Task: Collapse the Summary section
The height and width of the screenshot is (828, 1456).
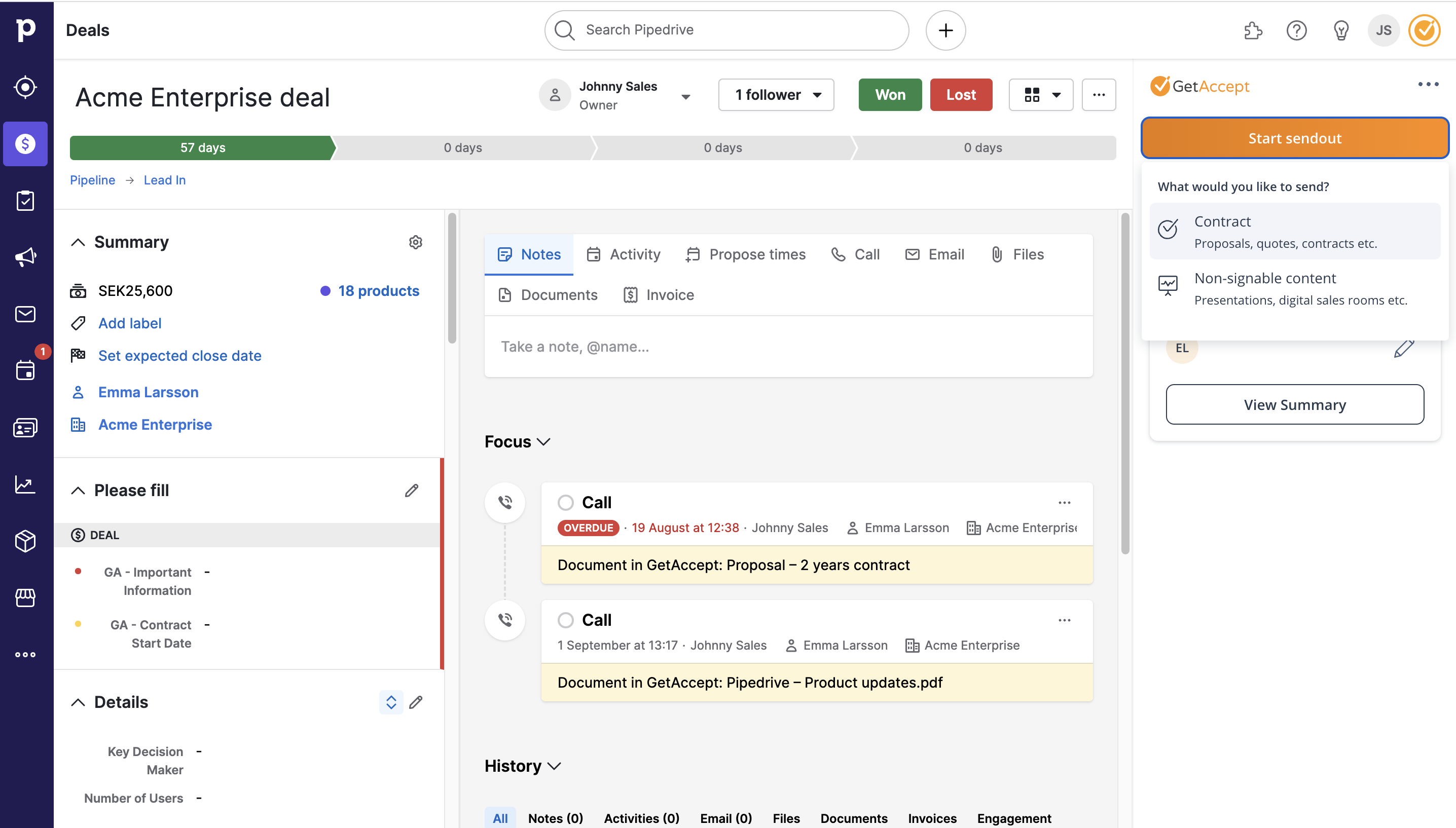Action: [x=78, y=242]
